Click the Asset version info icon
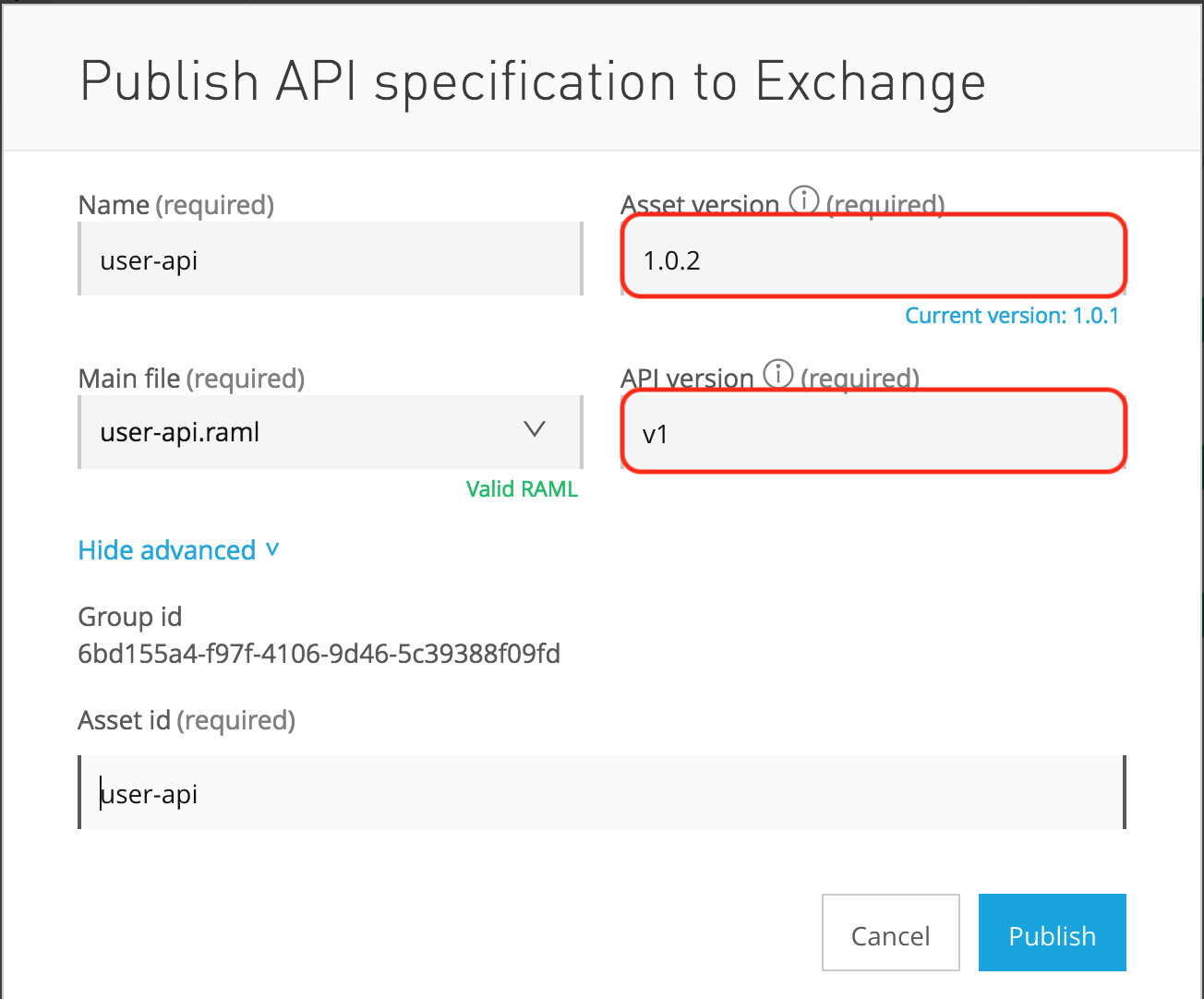1204x999 pixels. pyautogui.click(x=804, y=200)
